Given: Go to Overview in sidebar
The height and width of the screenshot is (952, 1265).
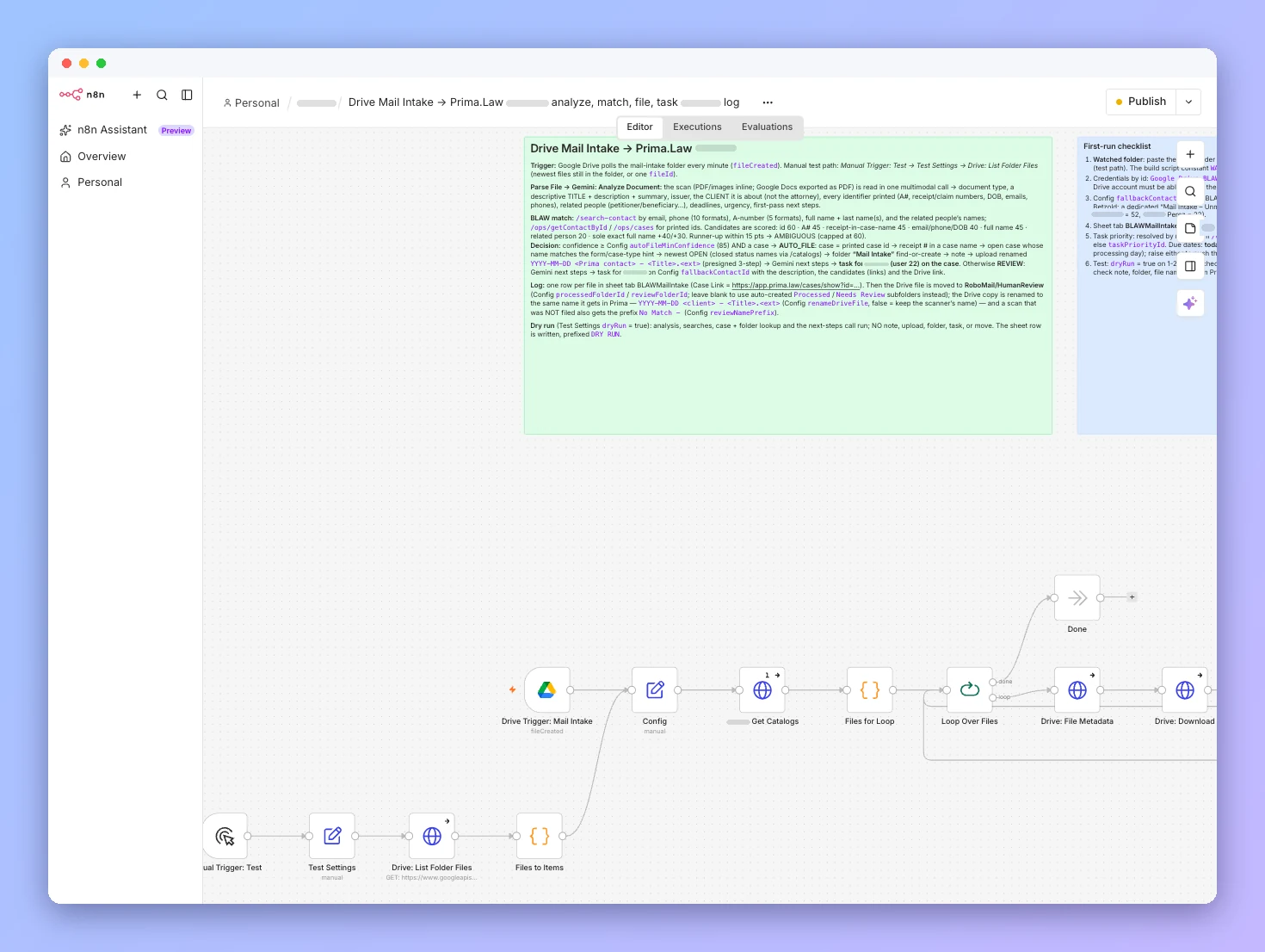Looking at the screenshot, I should (x=102, y=157).
